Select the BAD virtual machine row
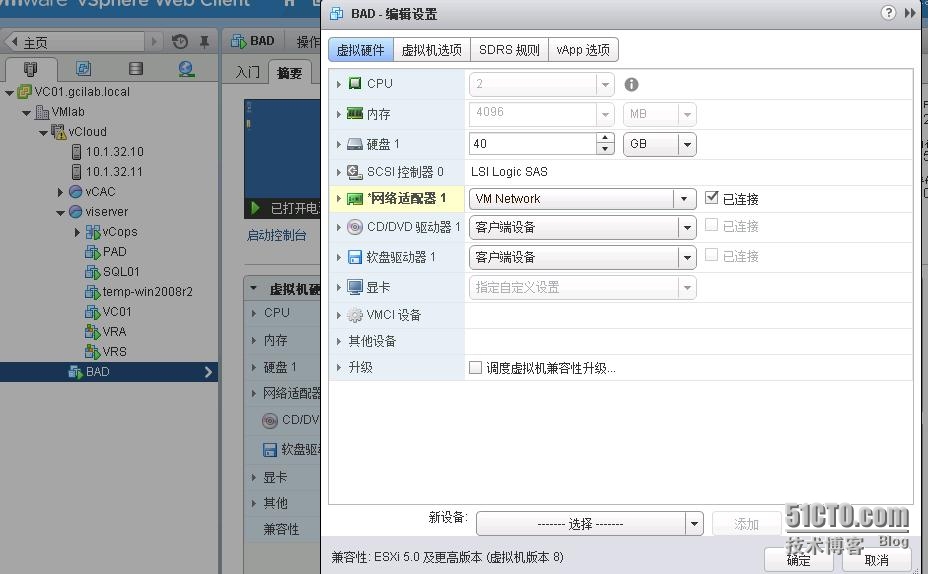This screenshot has width=928, height=574. 109,372
